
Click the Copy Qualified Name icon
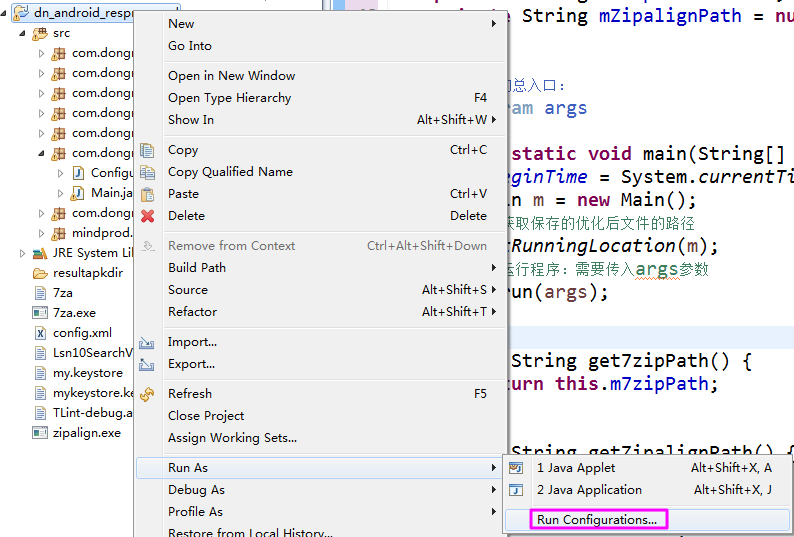pyautogui.click(x=148, y=172)
